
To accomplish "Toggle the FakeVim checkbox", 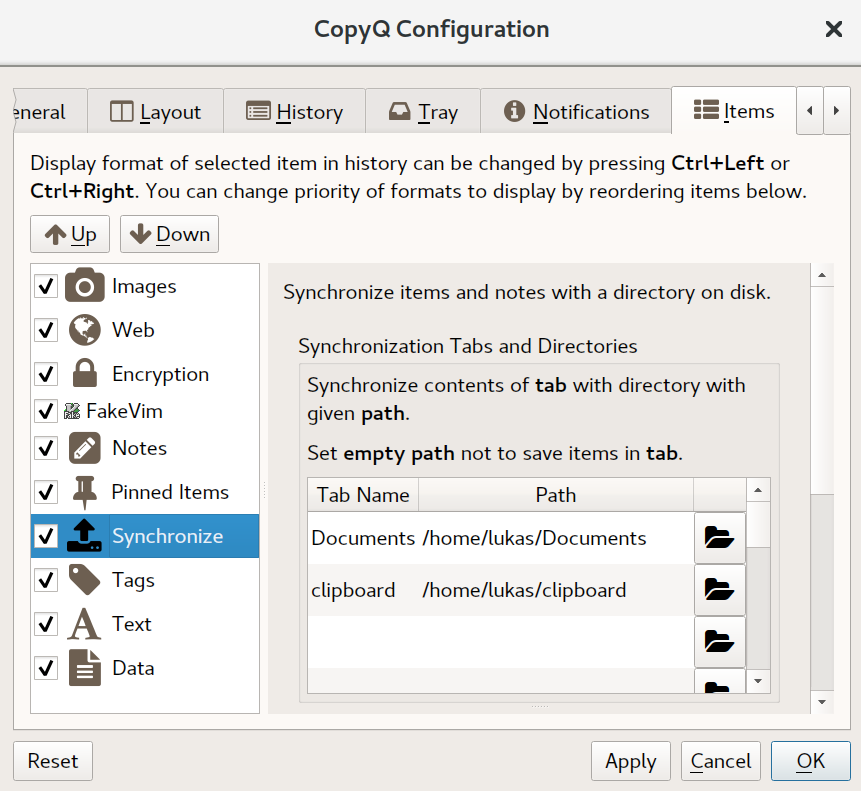I will point(46,411).
